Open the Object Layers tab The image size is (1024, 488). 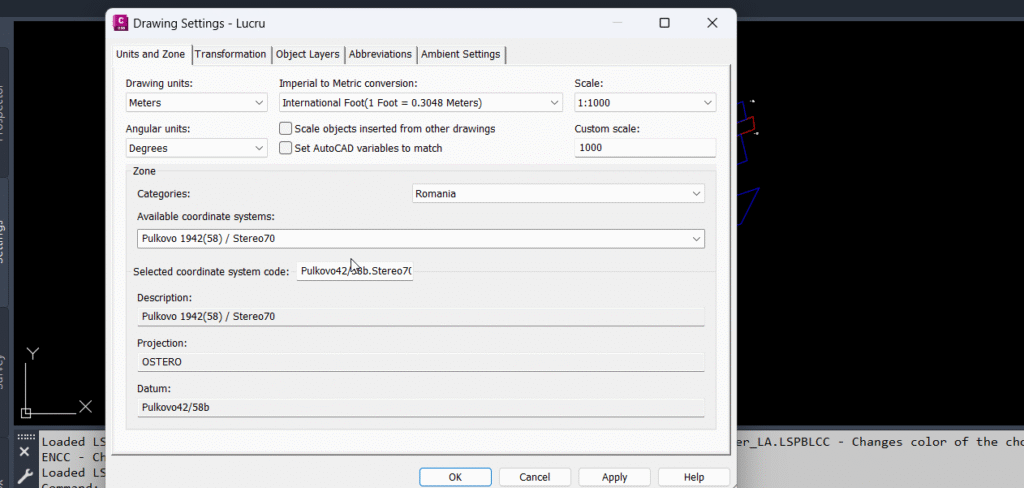(x=308, y=54)
